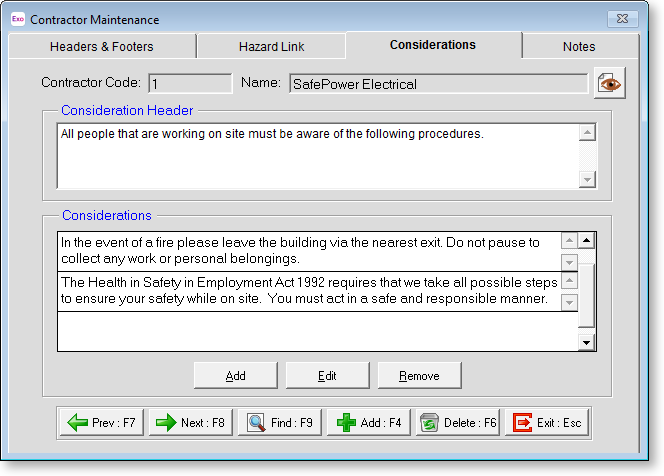Click Considerations list outer scrollbar down arrow
This screenshot has height=476, width=664.
click(x=587, y=343)
